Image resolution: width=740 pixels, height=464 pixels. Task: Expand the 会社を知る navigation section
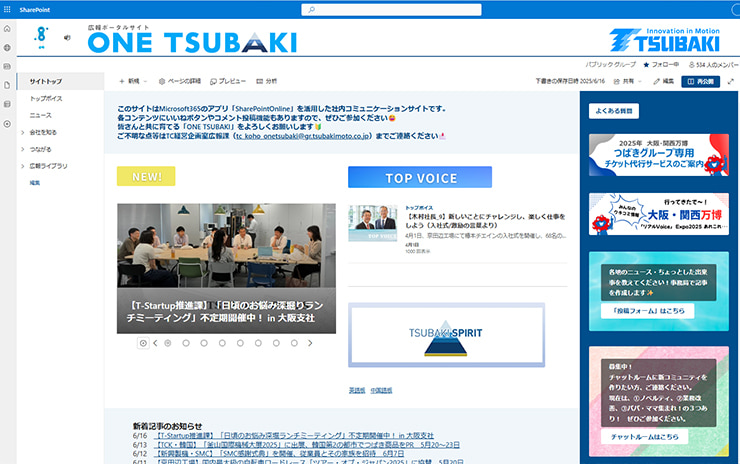click(x=22, y=132)
